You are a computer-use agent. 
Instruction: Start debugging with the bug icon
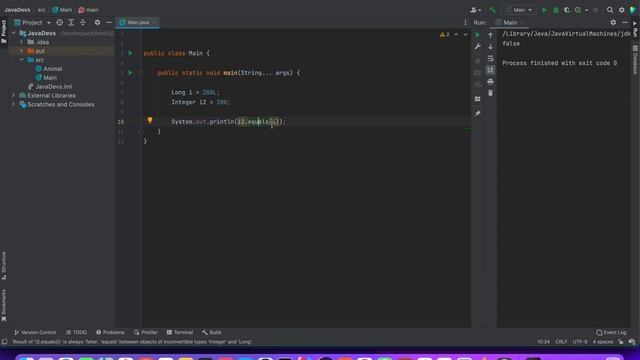(x=556, y=10)
